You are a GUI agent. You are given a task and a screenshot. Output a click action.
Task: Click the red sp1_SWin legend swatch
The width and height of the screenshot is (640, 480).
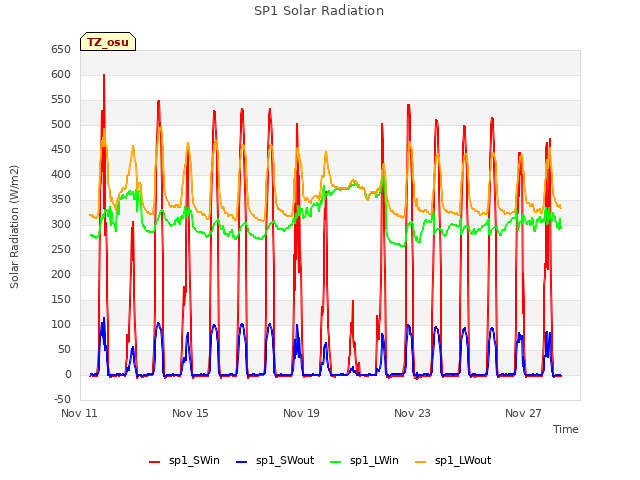click(155, 462)
